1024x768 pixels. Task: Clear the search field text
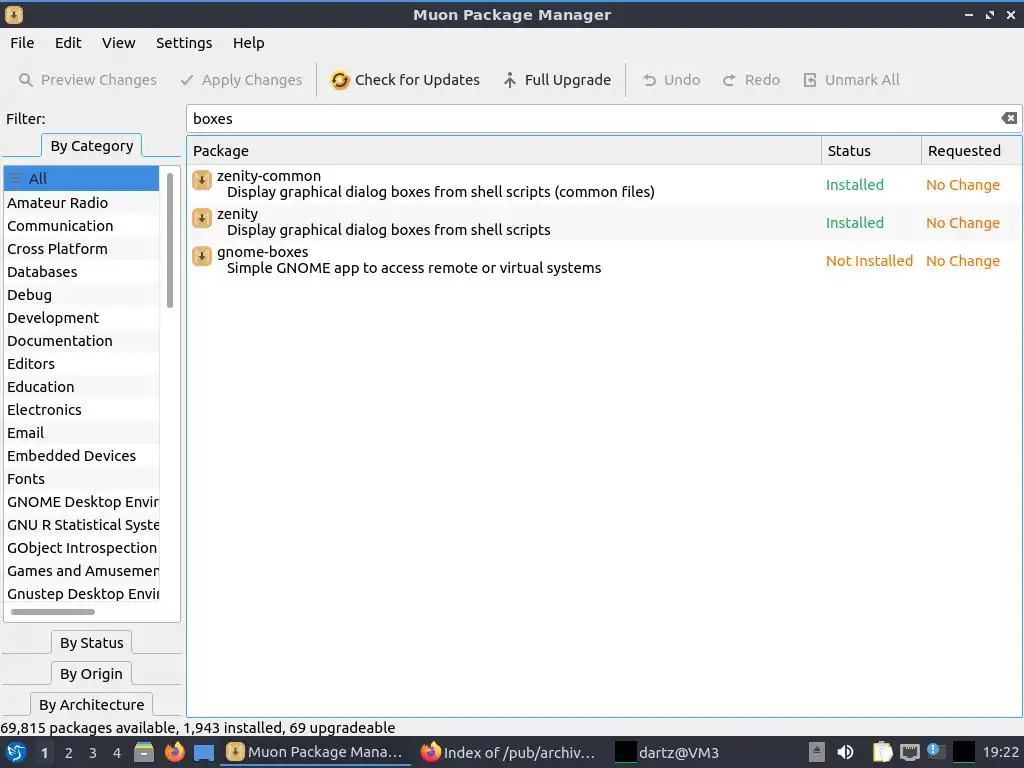[x=1009, y=118]
